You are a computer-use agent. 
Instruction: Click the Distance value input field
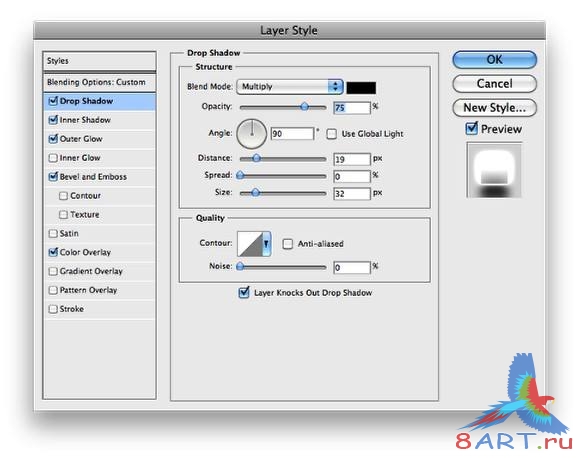pos(351,159)
